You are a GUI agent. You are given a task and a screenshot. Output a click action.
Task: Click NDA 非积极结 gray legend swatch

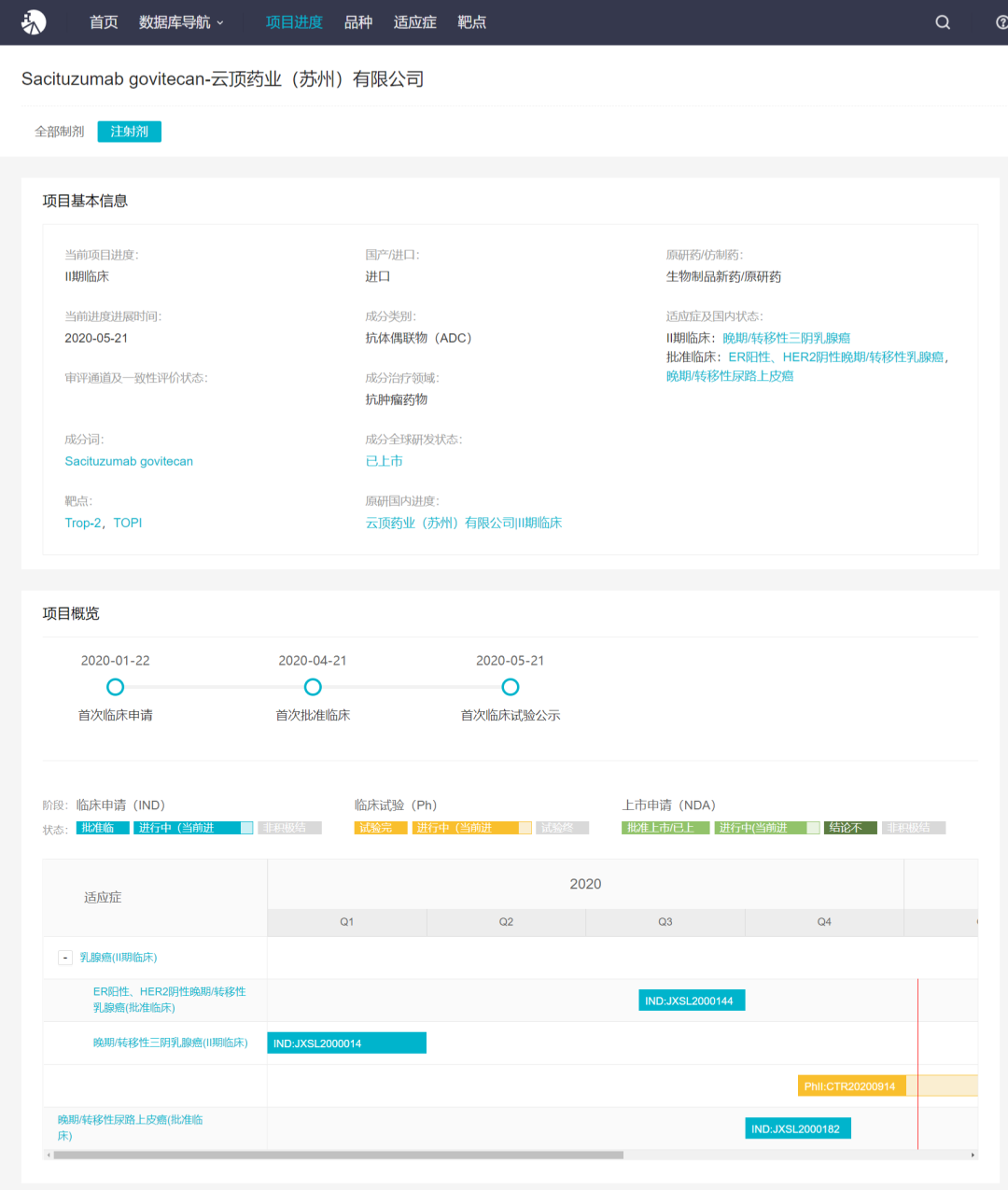(x=914, y=828)
